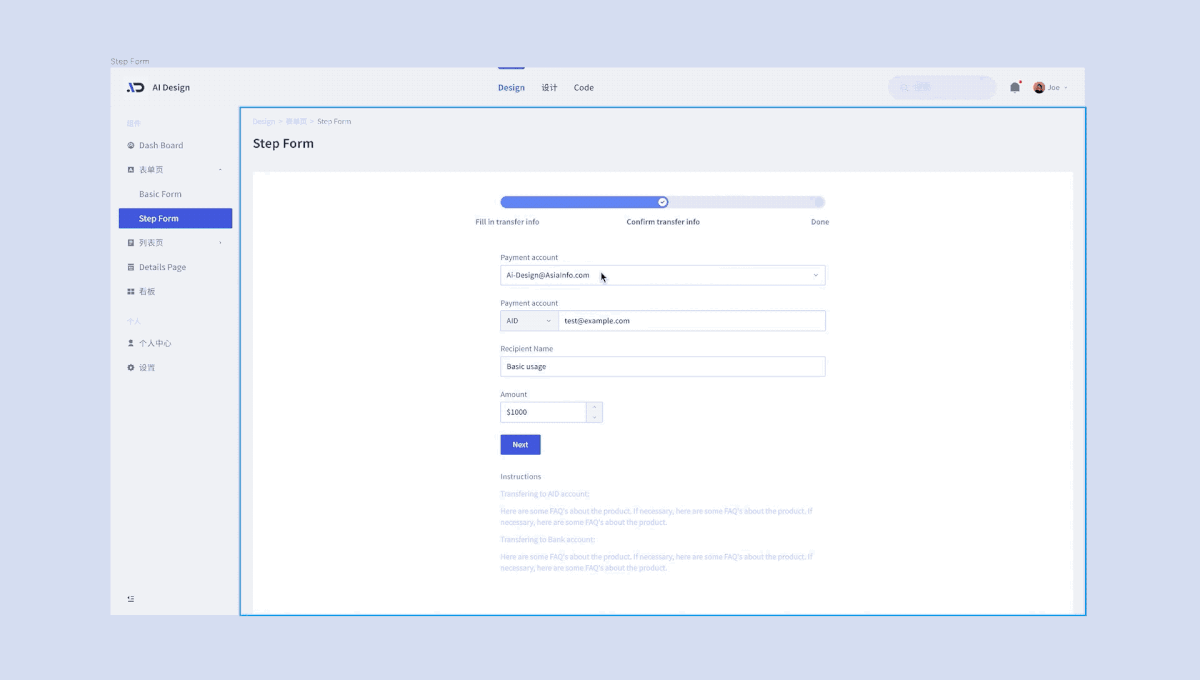Viewport: 1200px width, 680px height.
Task: Decrease the Amount with down arrow
Action: coord(595,417)
